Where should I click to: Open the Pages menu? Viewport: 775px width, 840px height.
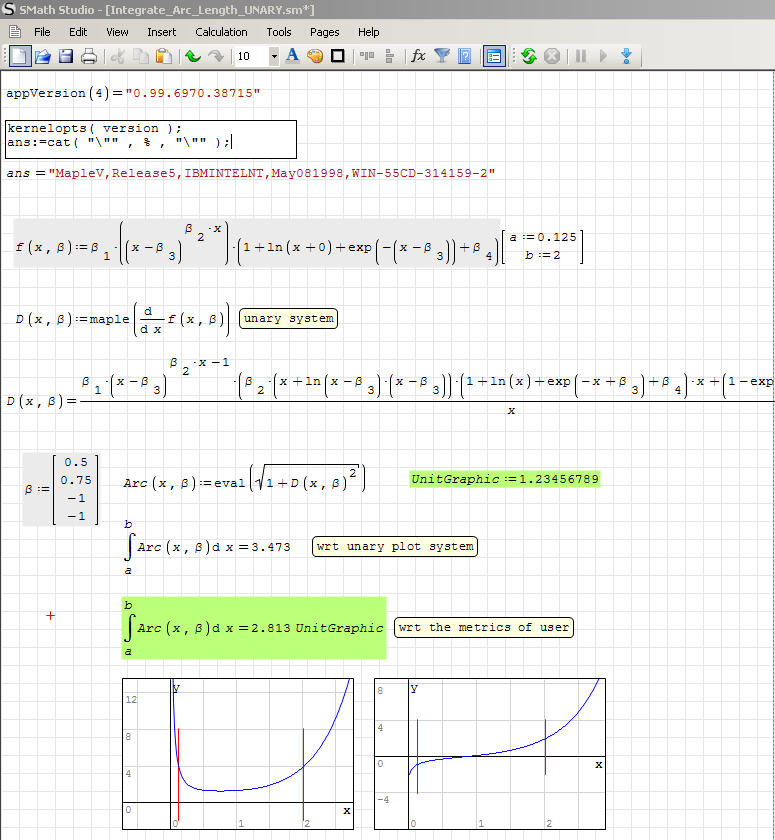[324, 32]
